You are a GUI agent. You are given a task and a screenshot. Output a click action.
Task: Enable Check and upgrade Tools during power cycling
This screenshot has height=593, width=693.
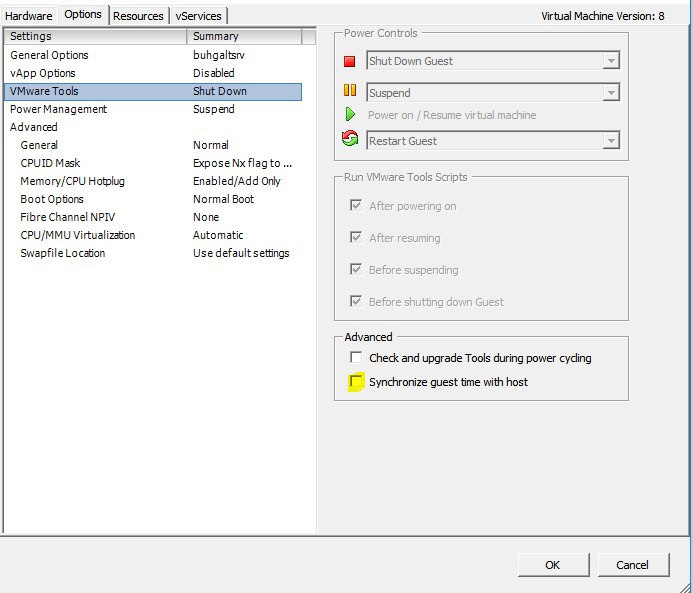pos(356,357)
